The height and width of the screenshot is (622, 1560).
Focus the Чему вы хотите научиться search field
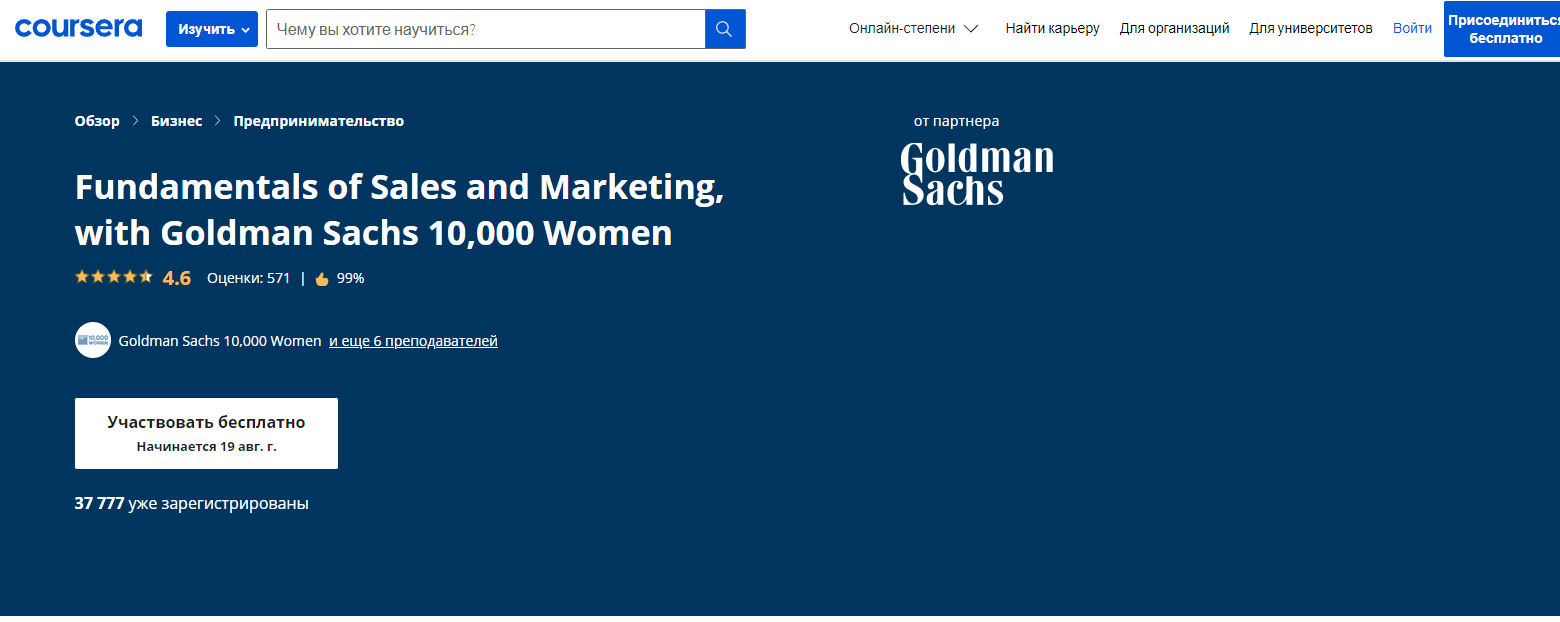(x=485, y=29)
